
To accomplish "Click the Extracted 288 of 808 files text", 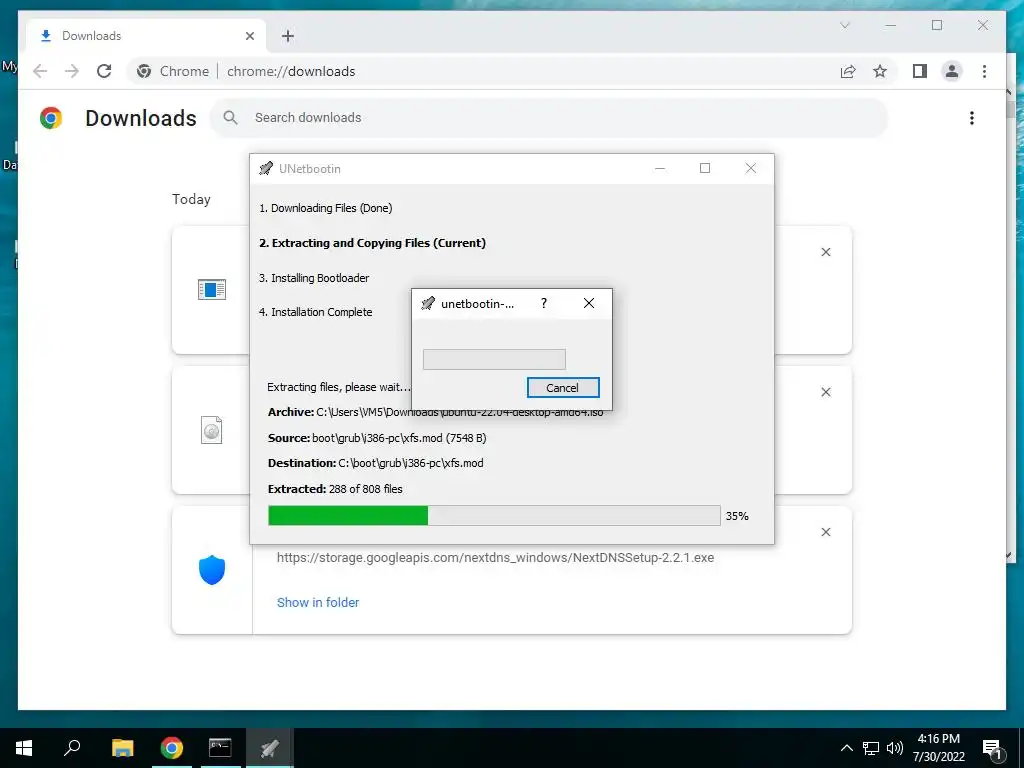I will [335, 488].
